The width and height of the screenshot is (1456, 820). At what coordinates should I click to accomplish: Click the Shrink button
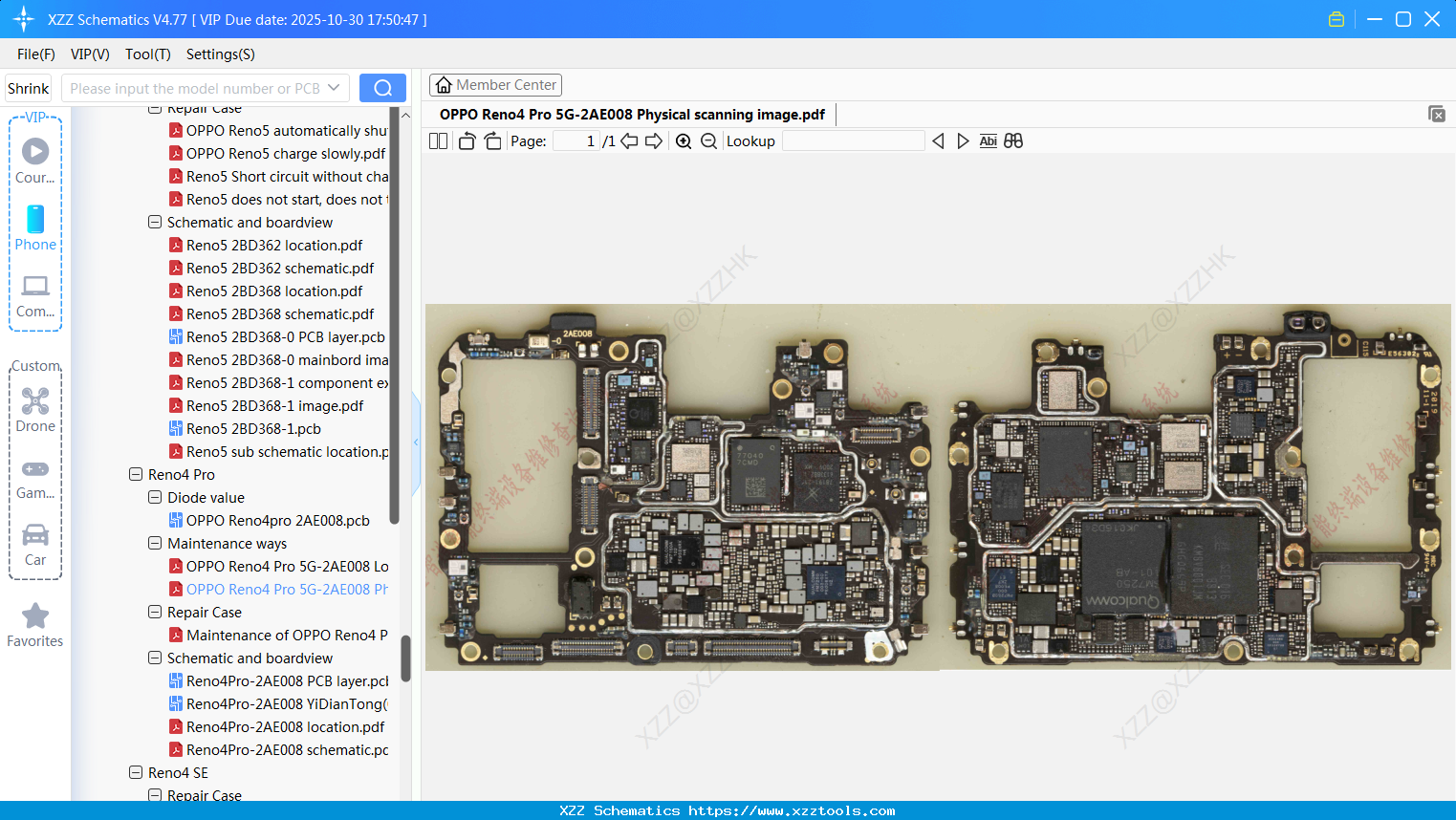coord(29,88)
